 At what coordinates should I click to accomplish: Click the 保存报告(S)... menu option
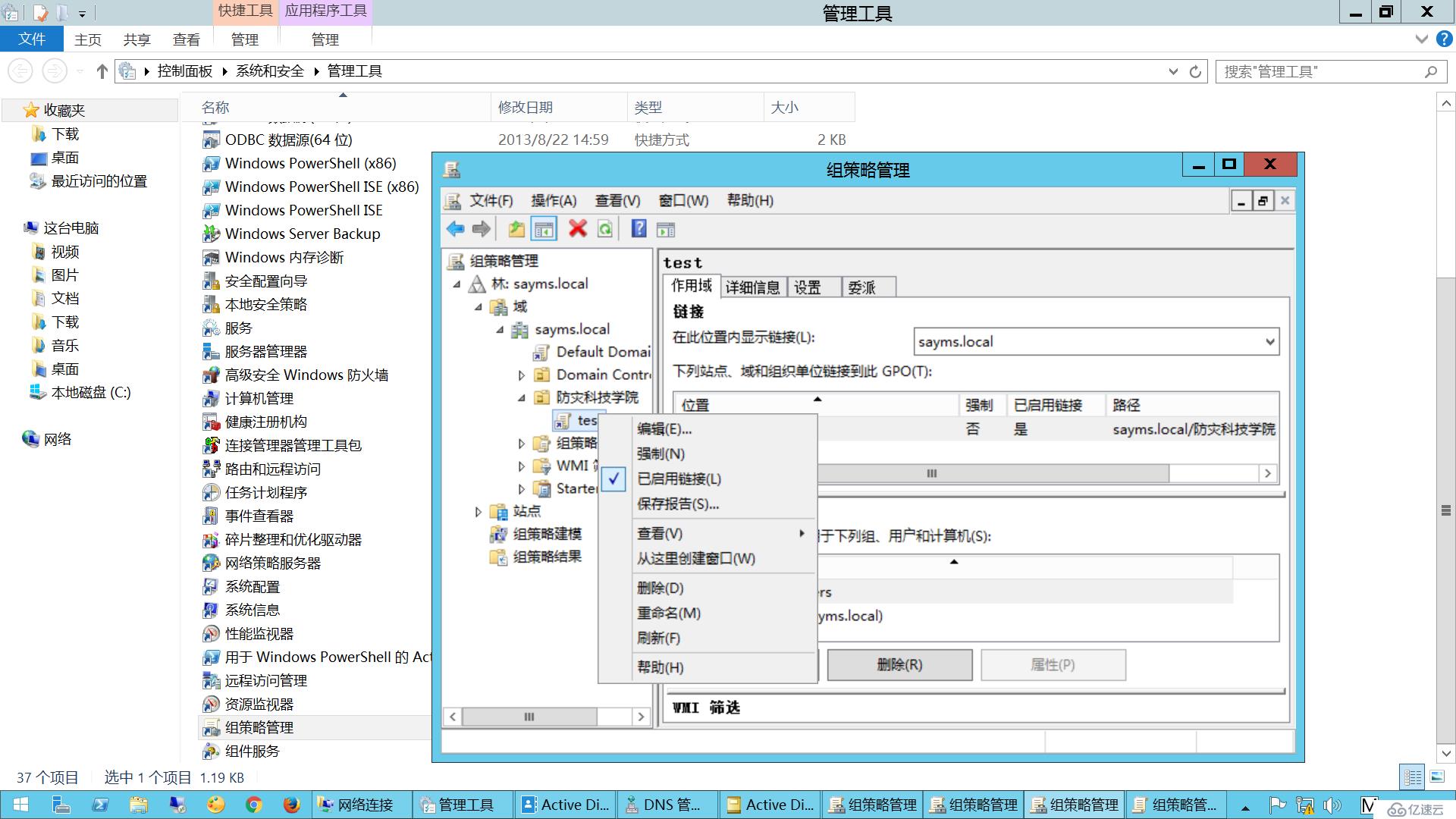[677, 504]
